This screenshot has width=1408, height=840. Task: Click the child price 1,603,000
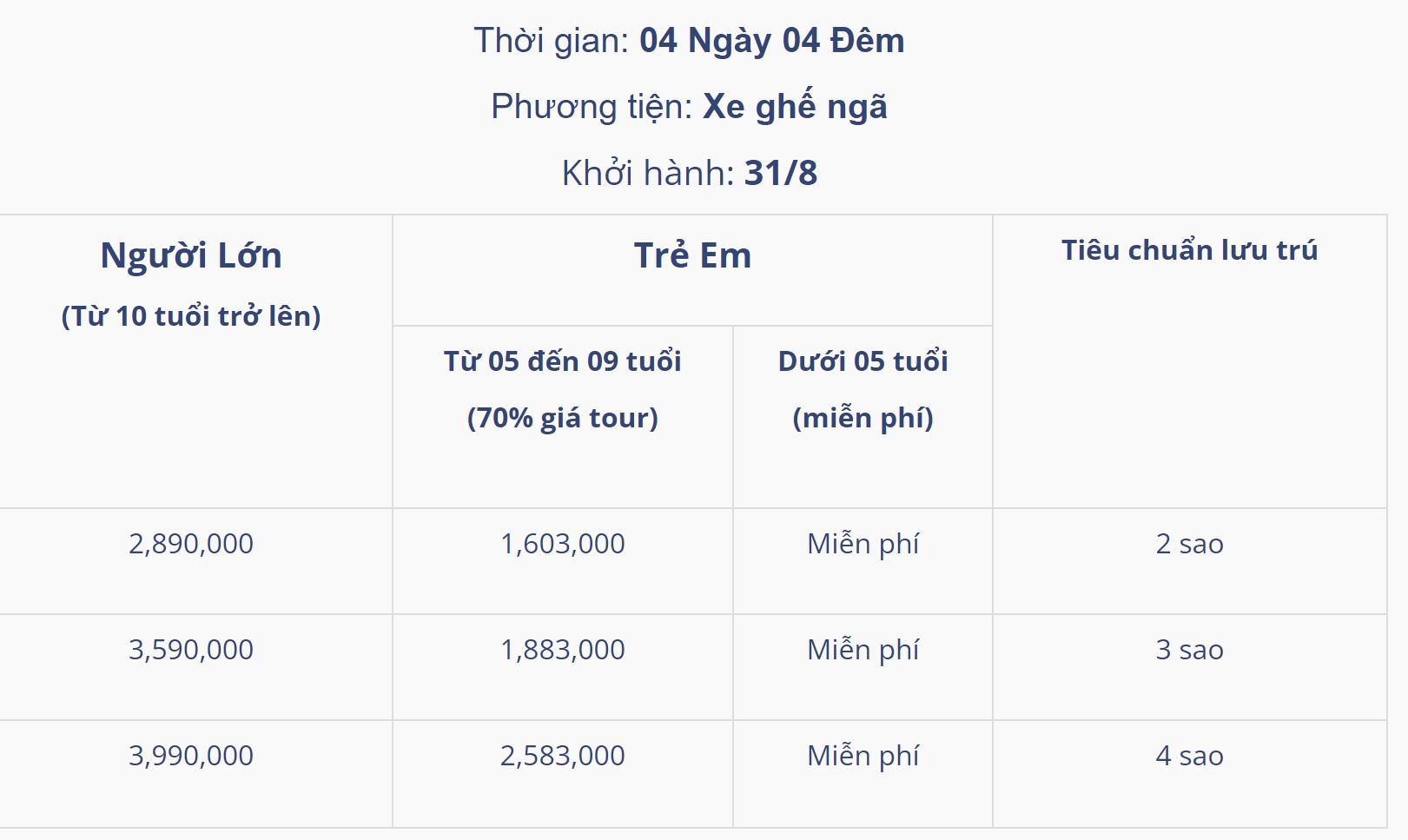click(x=562, y=544)
